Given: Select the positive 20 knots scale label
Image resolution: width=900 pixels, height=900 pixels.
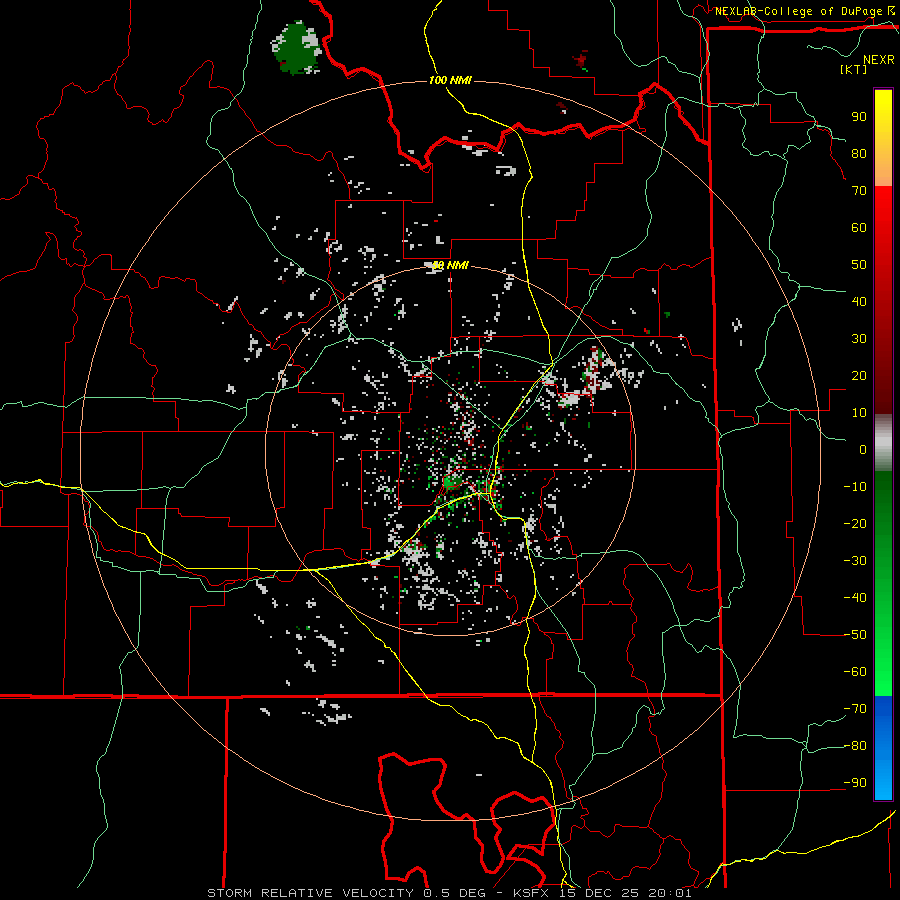Looking at the screenshot, I should coord(859,375).
